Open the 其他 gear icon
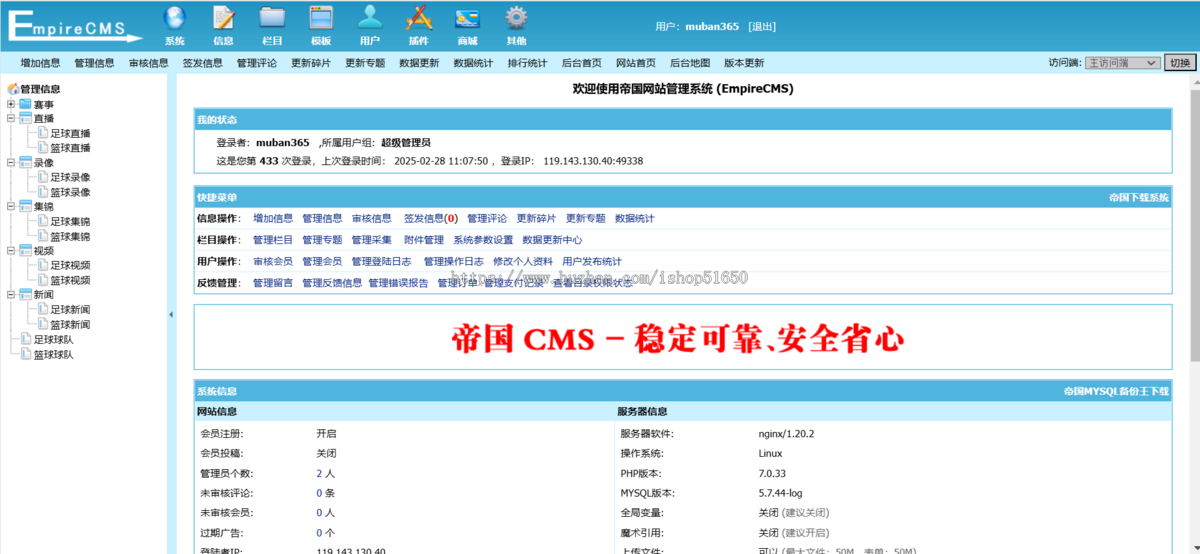 [x=516, y=18]
